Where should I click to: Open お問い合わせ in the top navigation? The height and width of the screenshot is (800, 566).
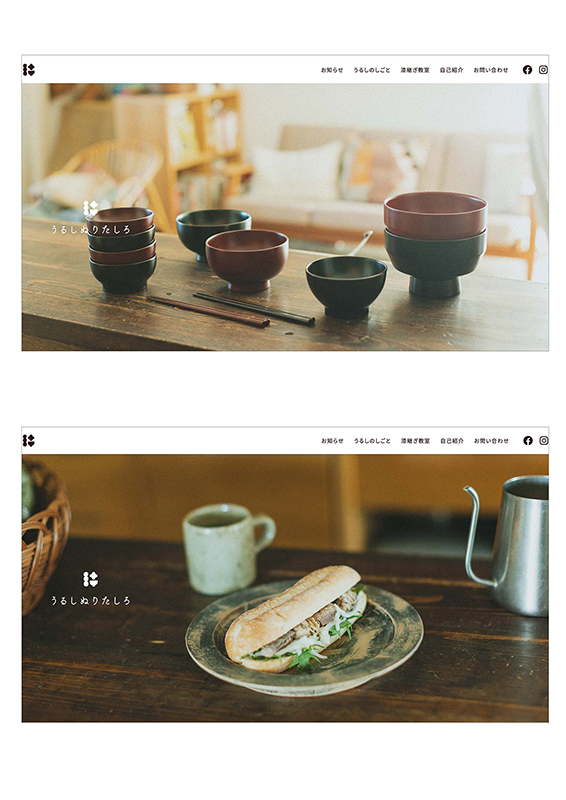click(490, 70)
